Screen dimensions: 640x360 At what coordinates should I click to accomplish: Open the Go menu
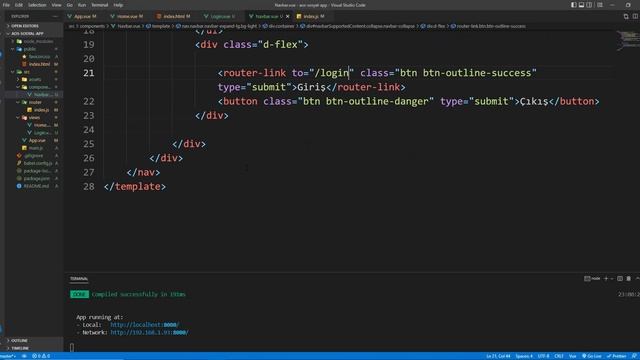[69, 5]
